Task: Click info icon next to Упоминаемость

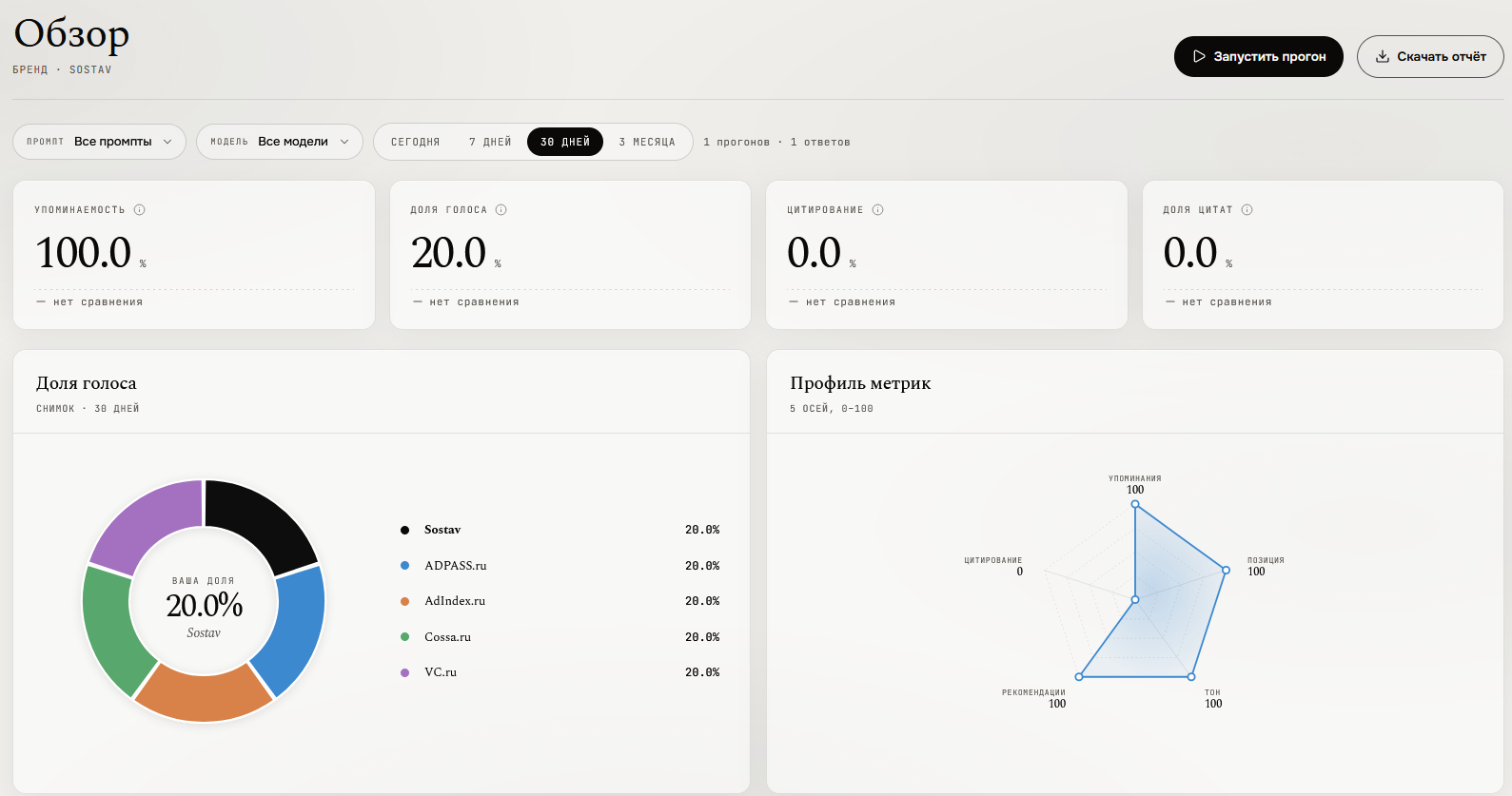Action: [140, 210]
